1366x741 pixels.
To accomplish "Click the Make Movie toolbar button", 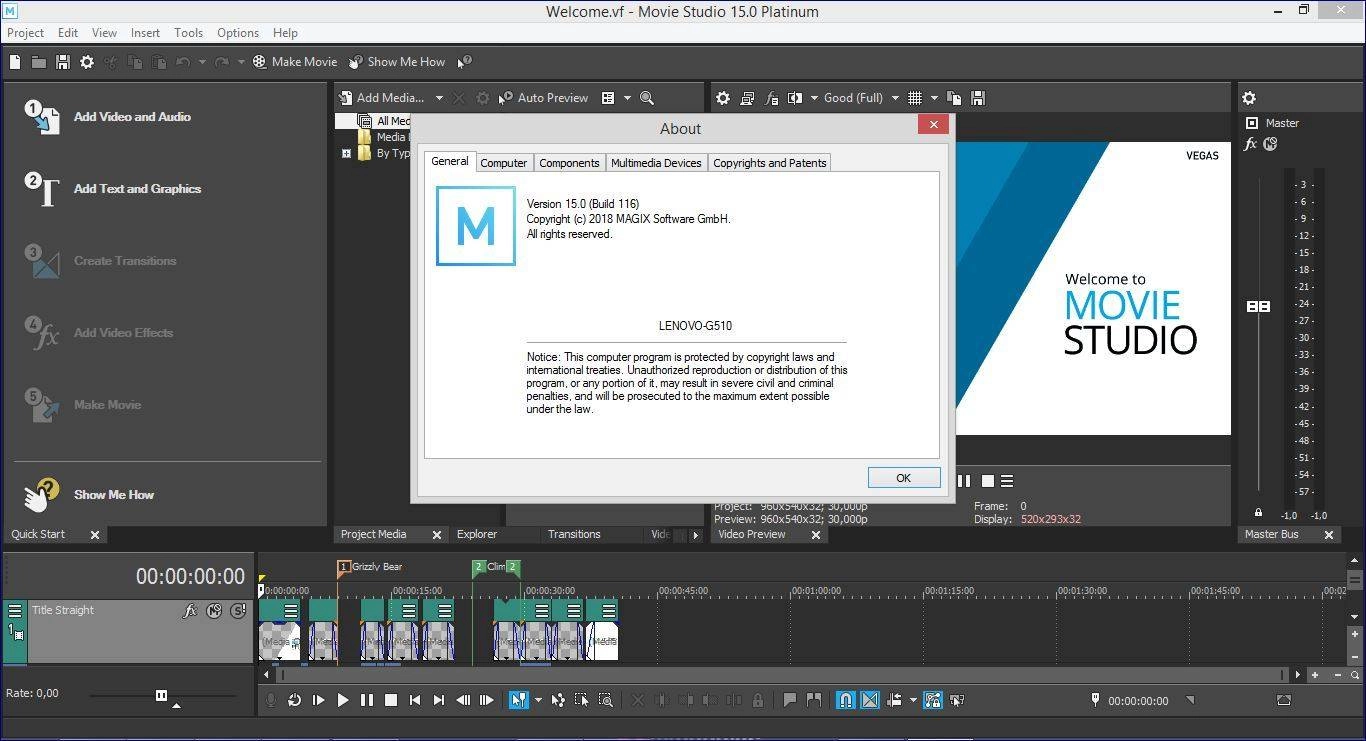I will (295, 62).
